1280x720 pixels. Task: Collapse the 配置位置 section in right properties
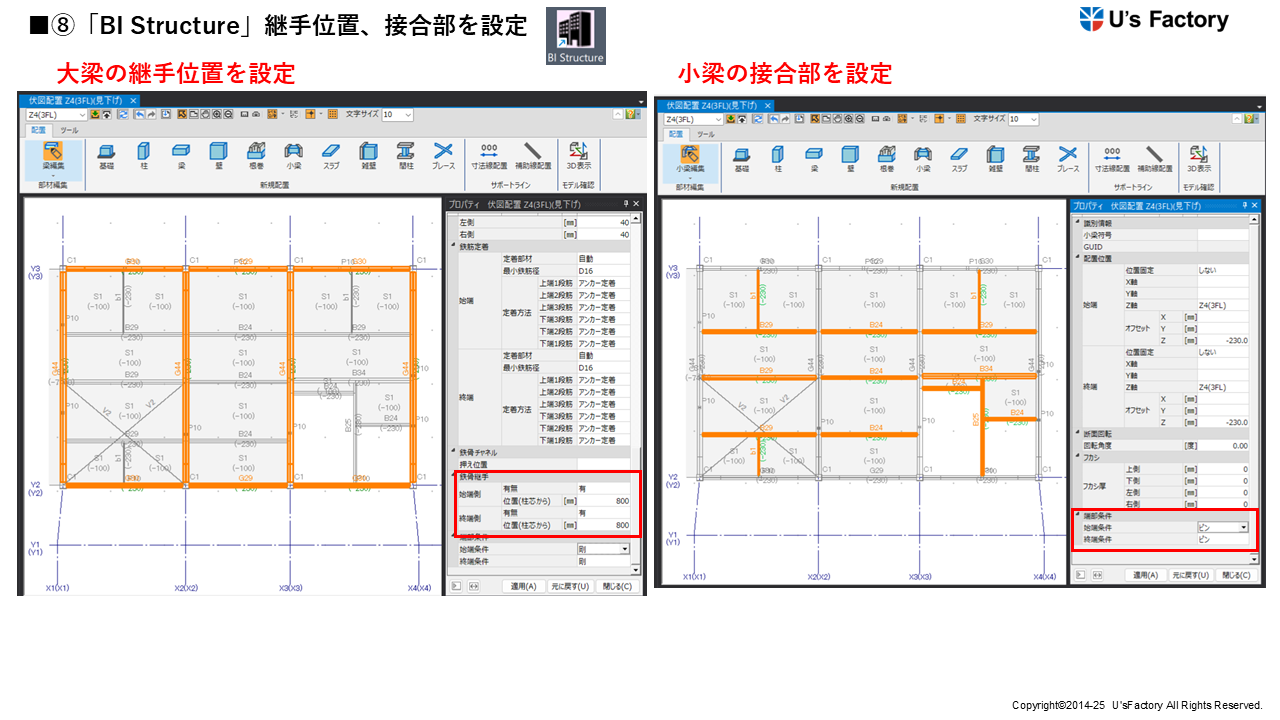tap(1077, 258)
